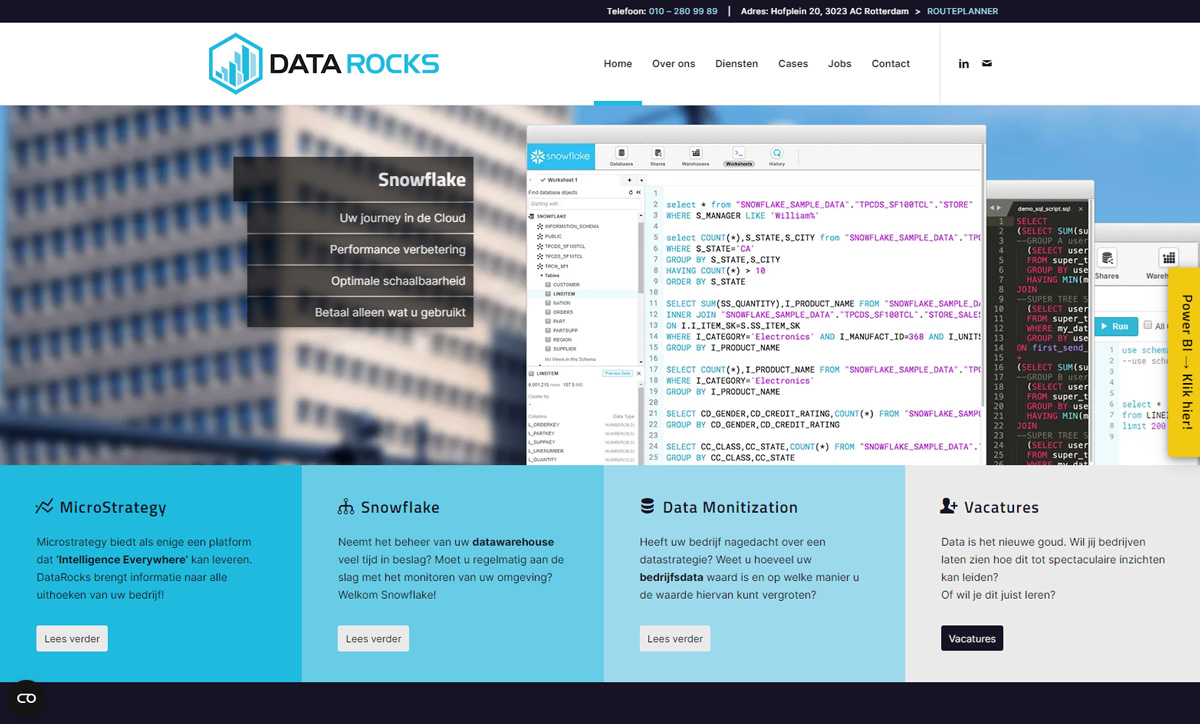Open the DataRocks LinkedIn icon
Image resolution: width=1200 pixels, height=724 pixels.
point(963,63)
